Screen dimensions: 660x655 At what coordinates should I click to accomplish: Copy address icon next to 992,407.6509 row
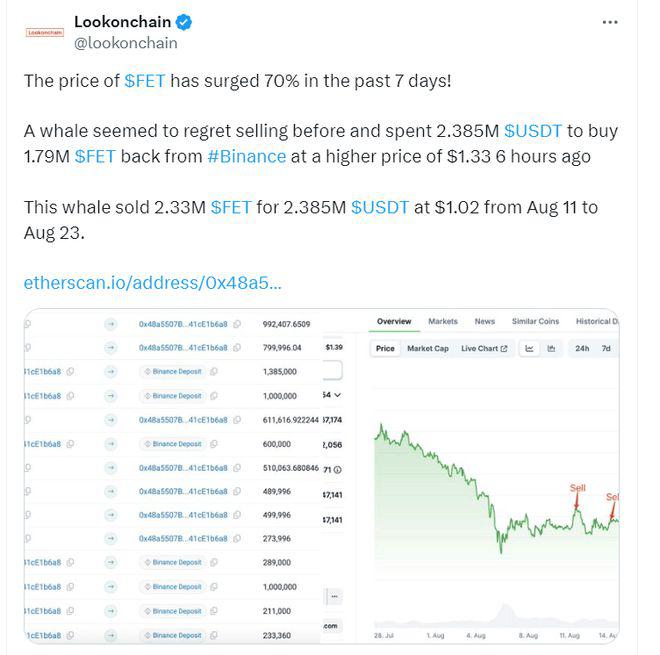click(237, 324)
